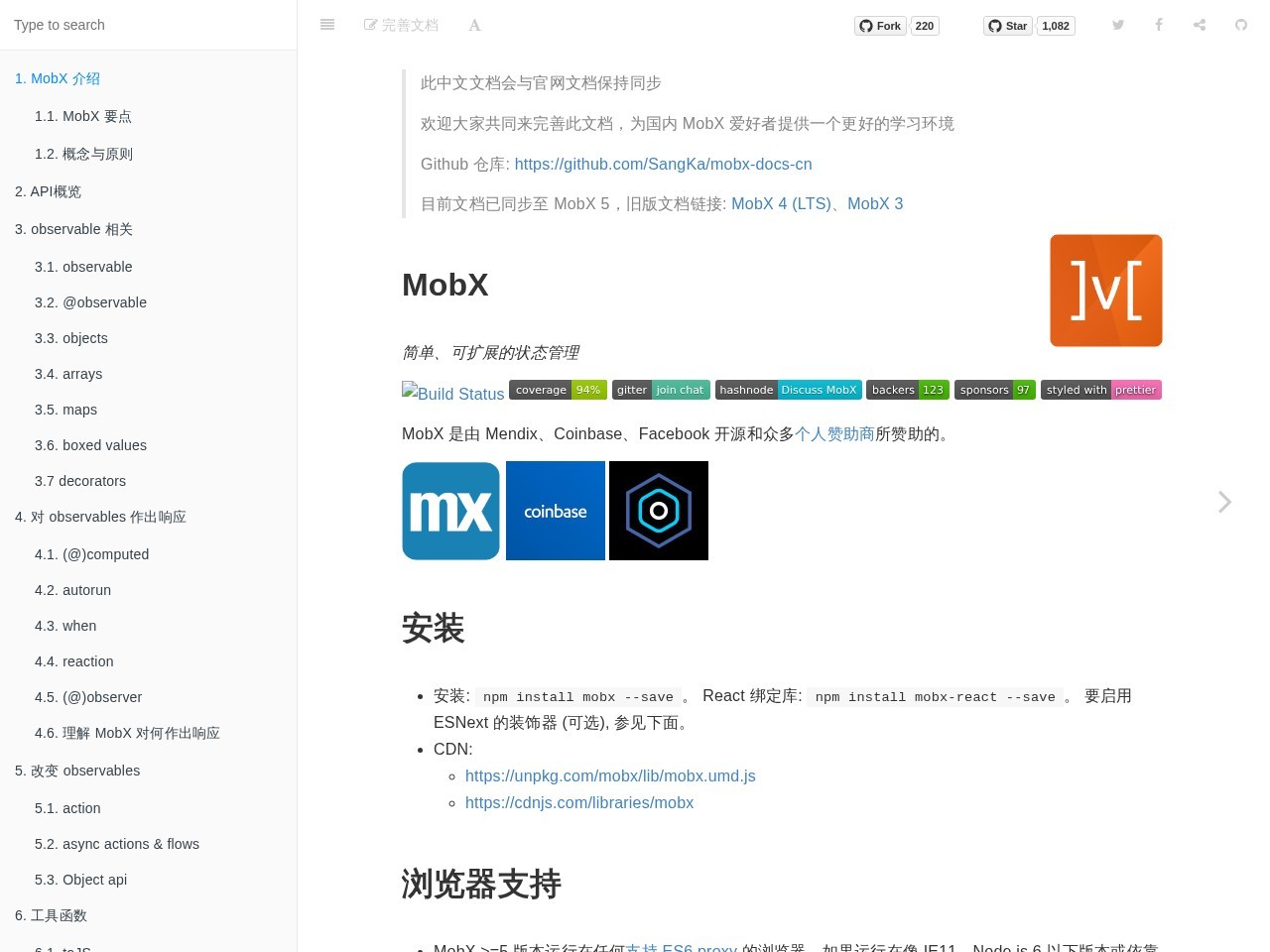Screen dimensions: 1270x952
Task: Open 3.7 decorators section
Action: [x=149, y=481]
